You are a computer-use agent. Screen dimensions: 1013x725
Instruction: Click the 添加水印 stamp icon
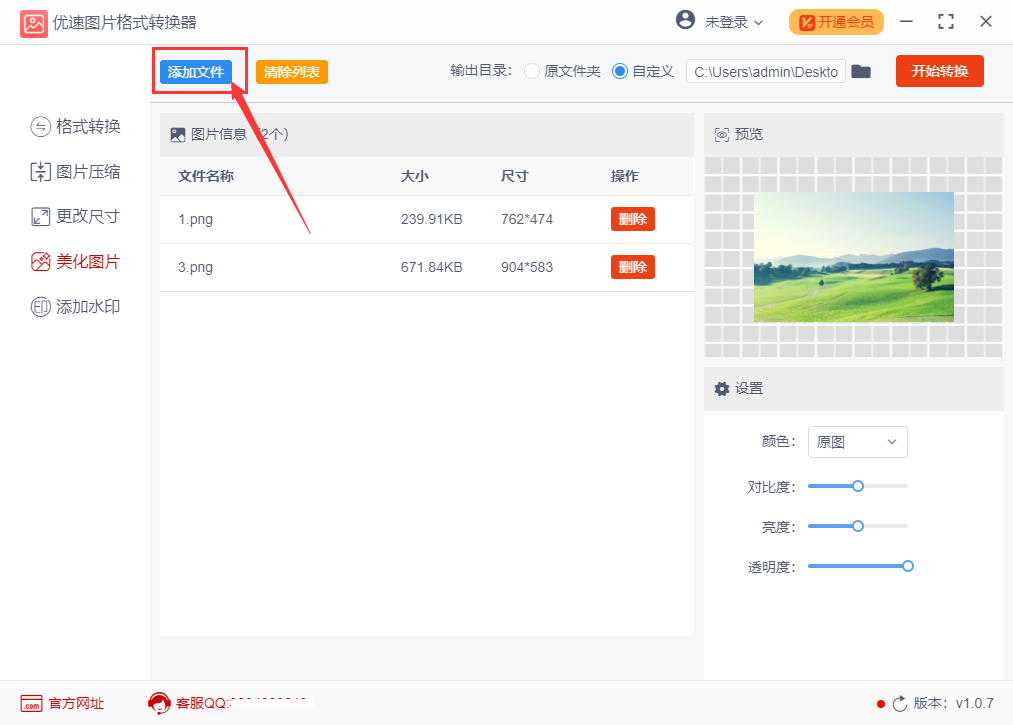(x=40, y=307)
